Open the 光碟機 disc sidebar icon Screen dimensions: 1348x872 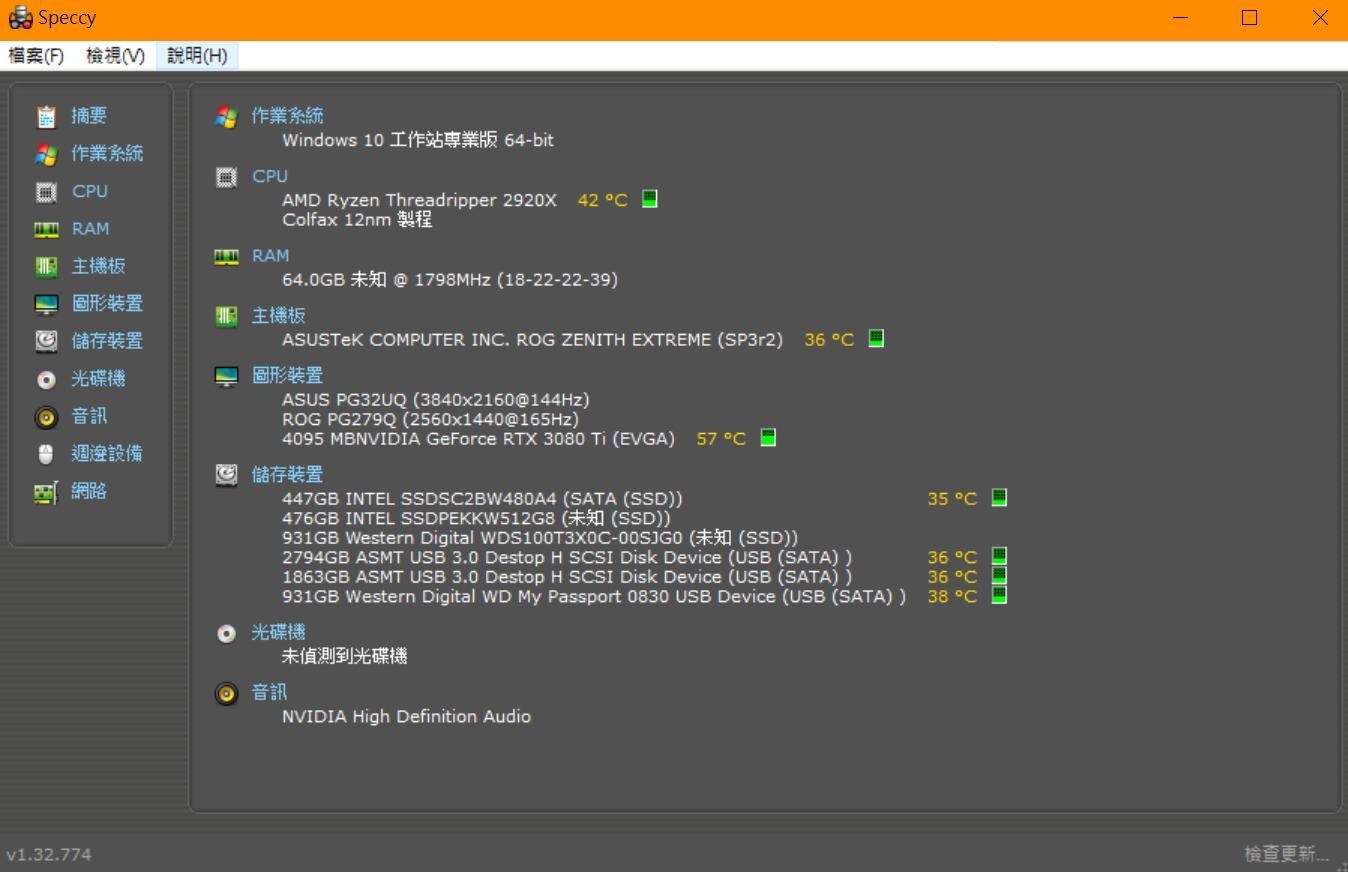46,380
